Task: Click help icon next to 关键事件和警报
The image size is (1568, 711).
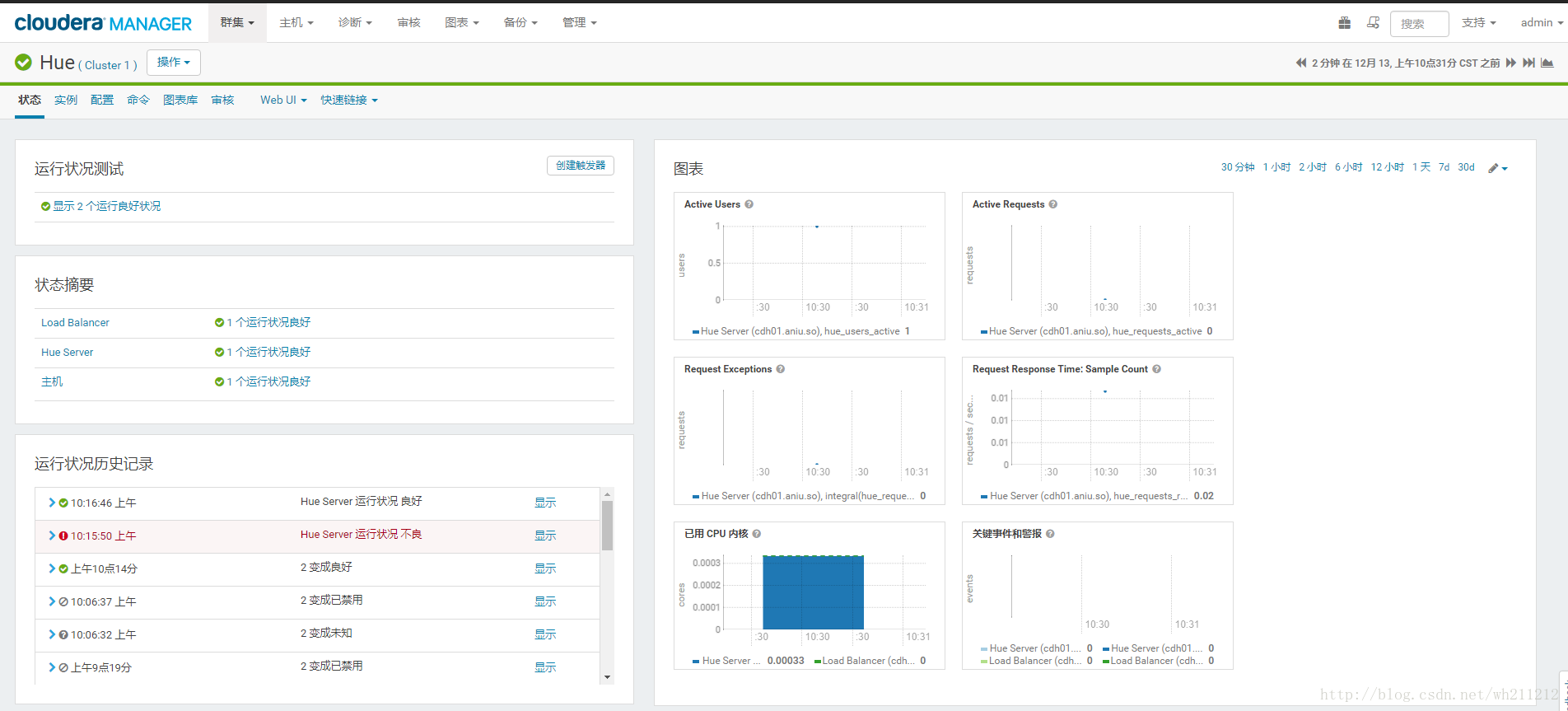Action: point(1050,534)
